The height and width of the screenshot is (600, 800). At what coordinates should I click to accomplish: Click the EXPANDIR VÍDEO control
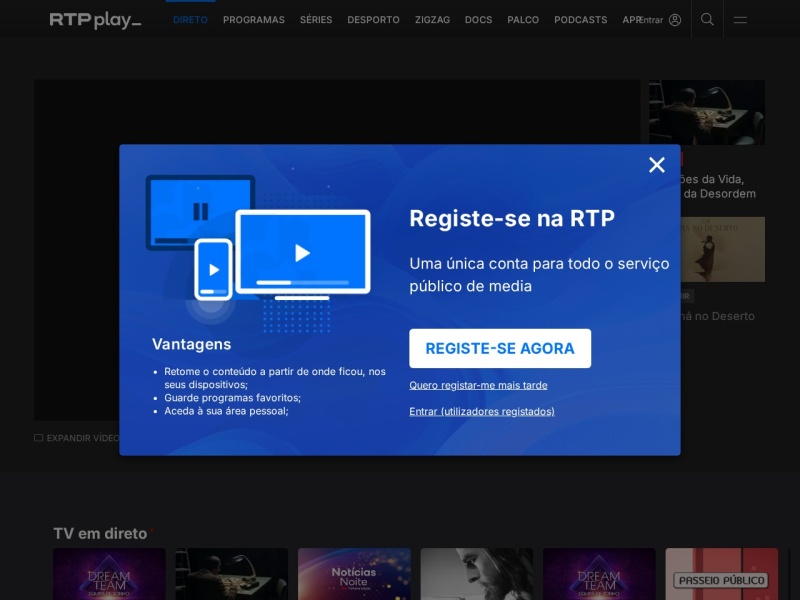click(77, 438)
